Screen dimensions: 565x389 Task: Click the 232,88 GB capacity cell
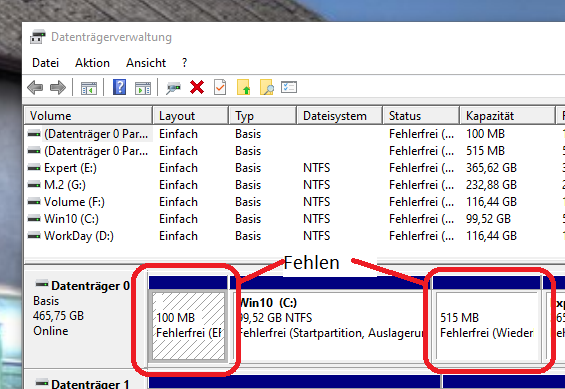[491, 185]
